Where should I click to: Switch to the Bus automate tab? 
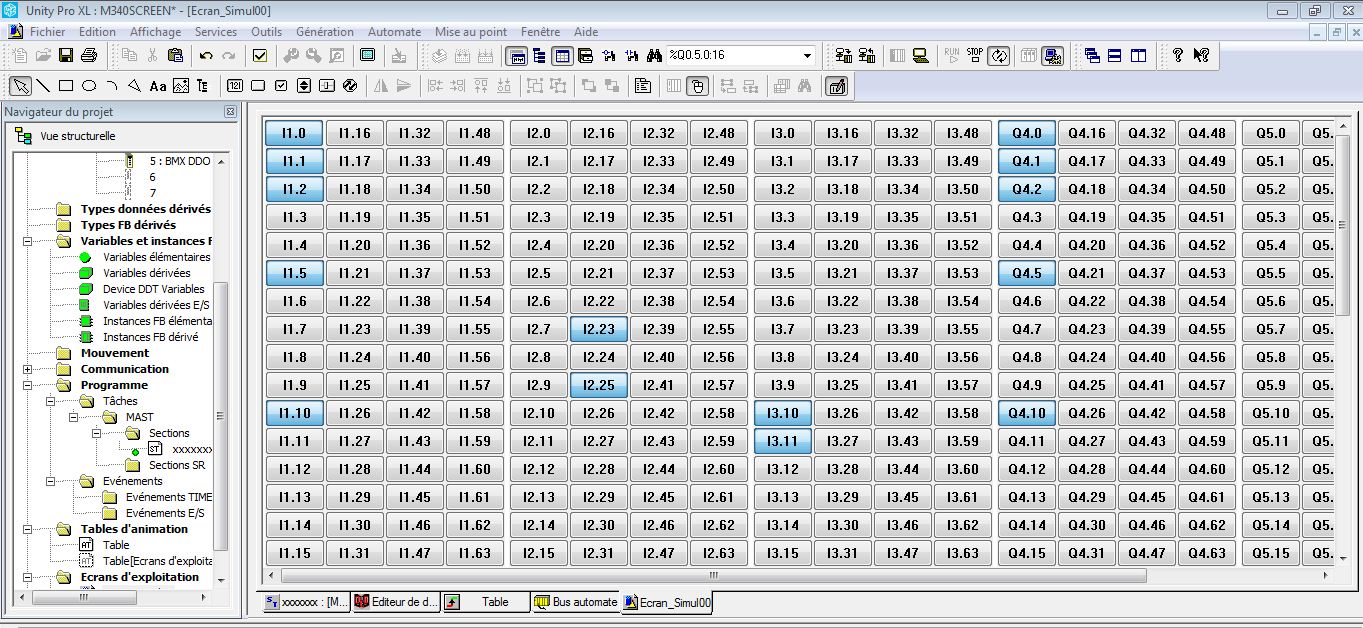(576, 602)
